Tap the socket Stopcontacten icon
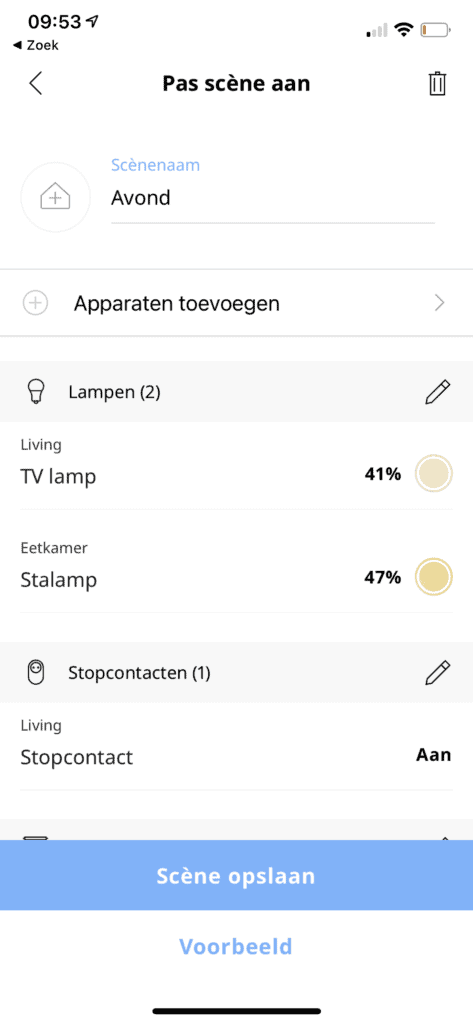The image size is (473, 1024). (35, 673)
